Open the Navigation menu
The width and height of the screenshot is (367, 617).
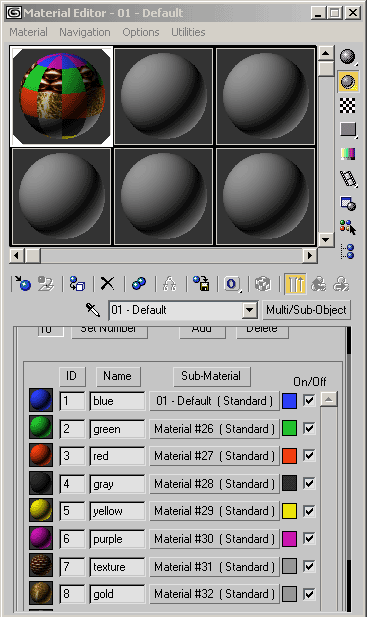point(85,32)
